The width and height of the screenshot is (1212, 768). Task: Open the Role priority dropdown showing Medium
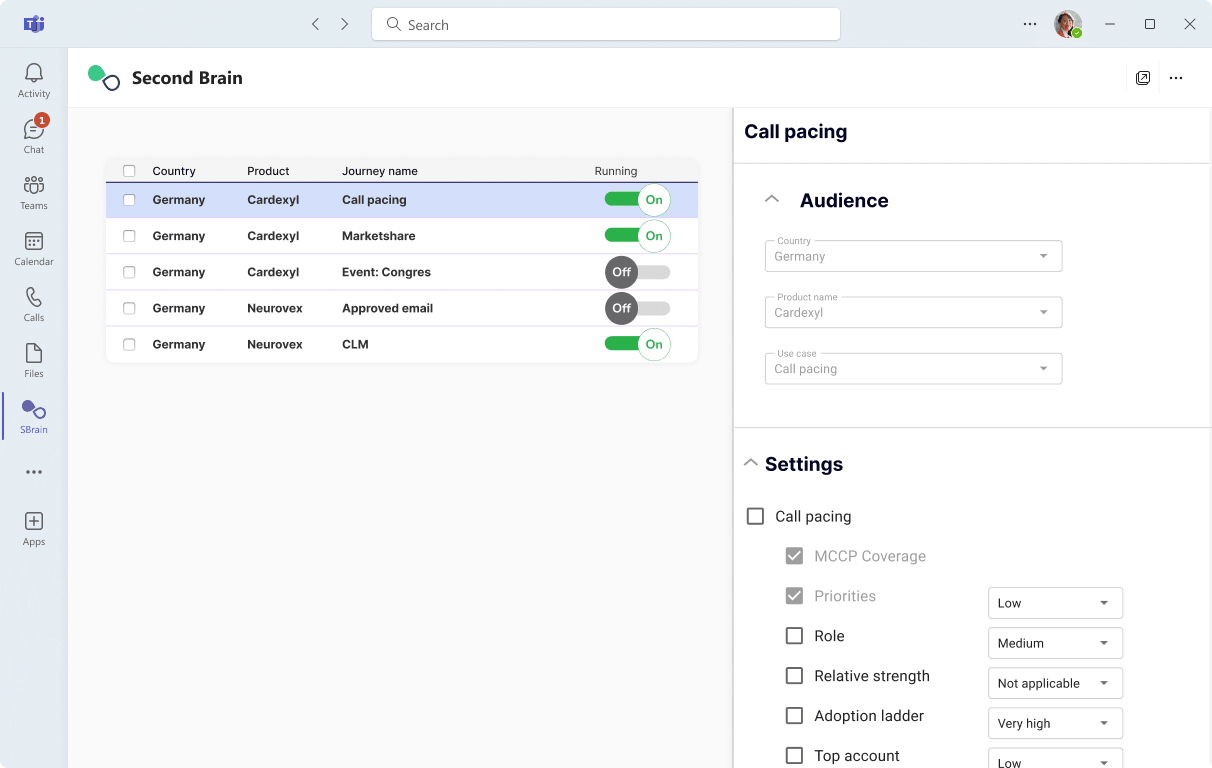point(1055,643)
